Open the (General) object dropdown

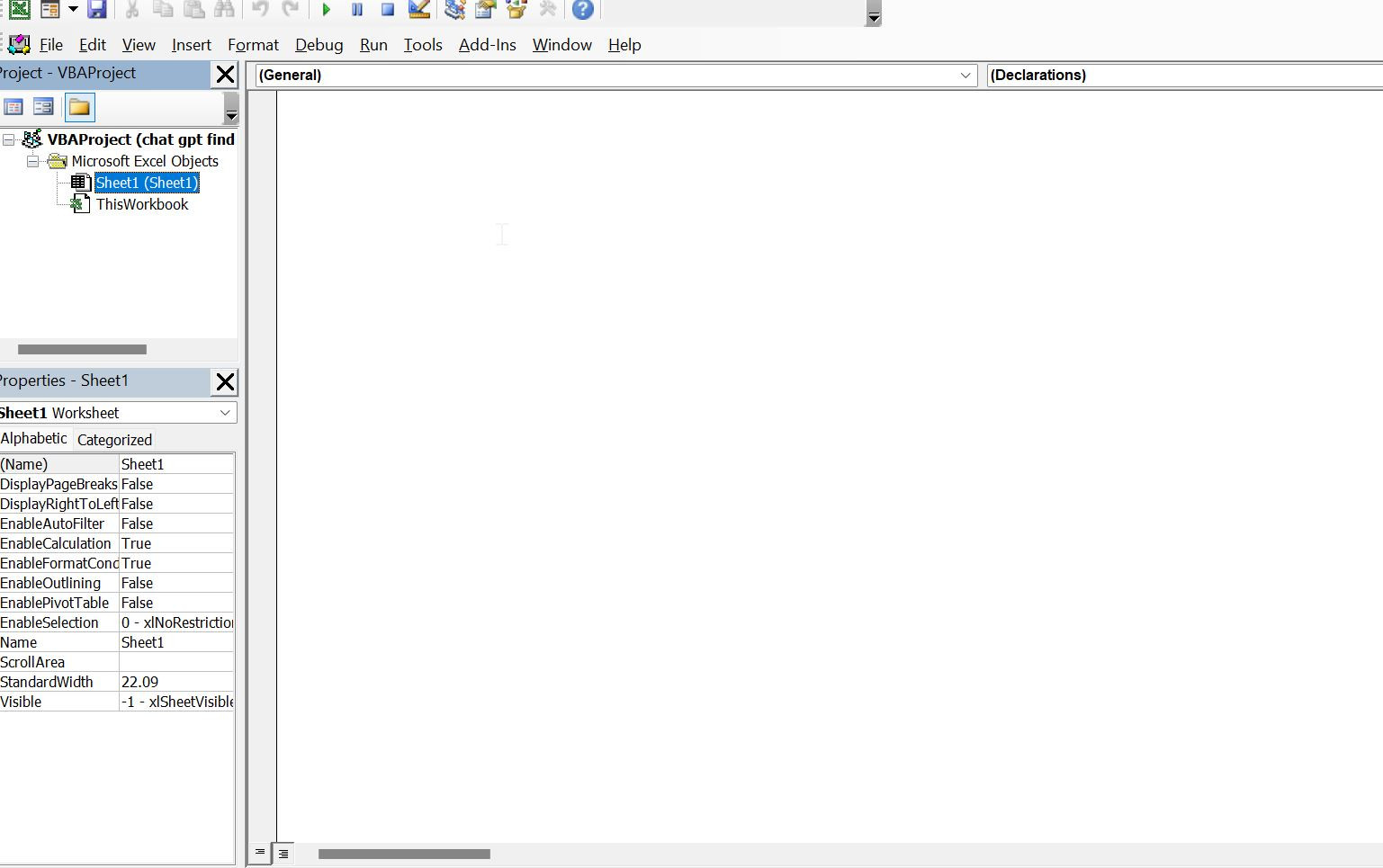[x=965, y=76]
